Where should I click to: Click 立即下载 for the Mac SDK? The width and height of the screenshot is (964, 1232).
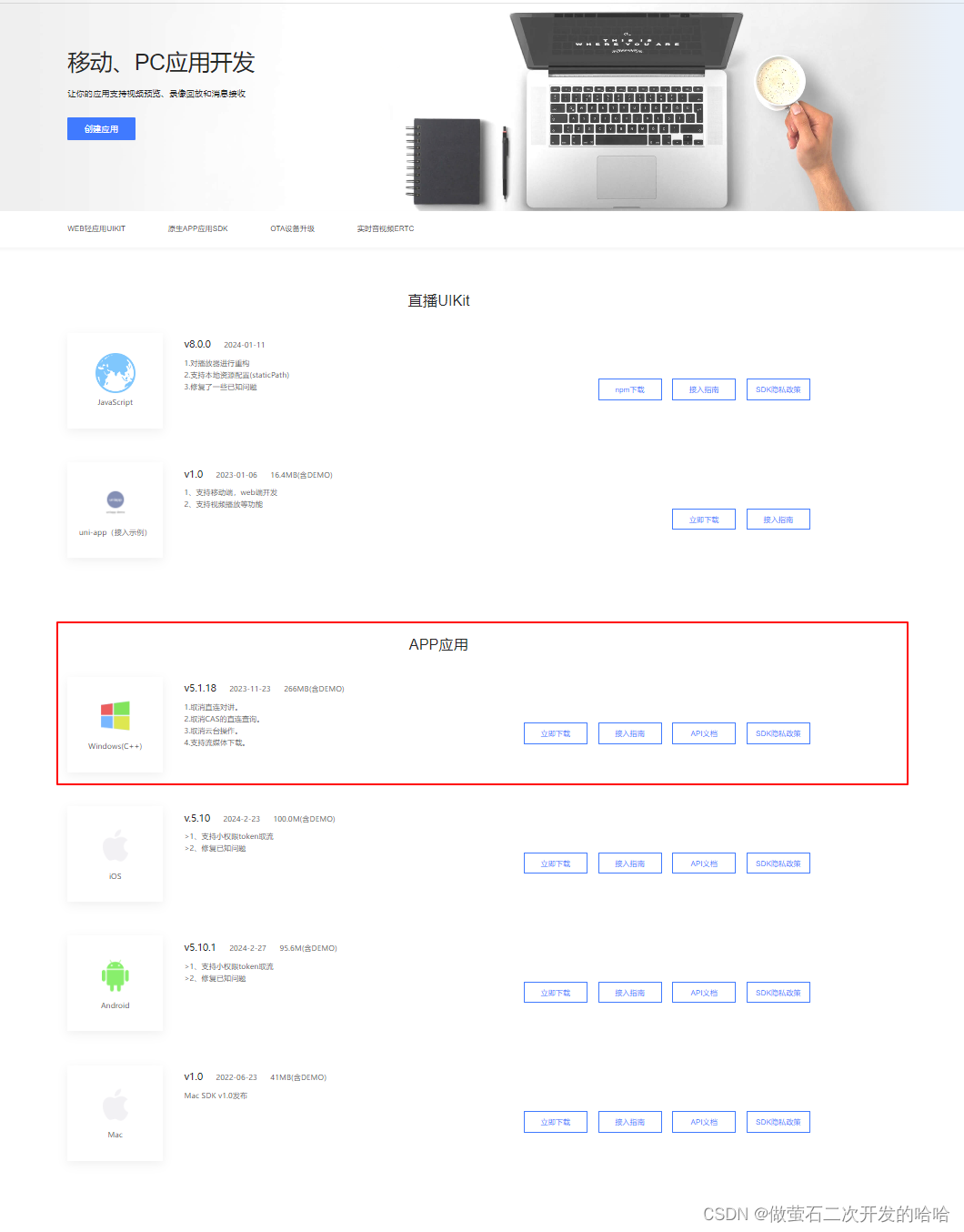[556, 1122]
